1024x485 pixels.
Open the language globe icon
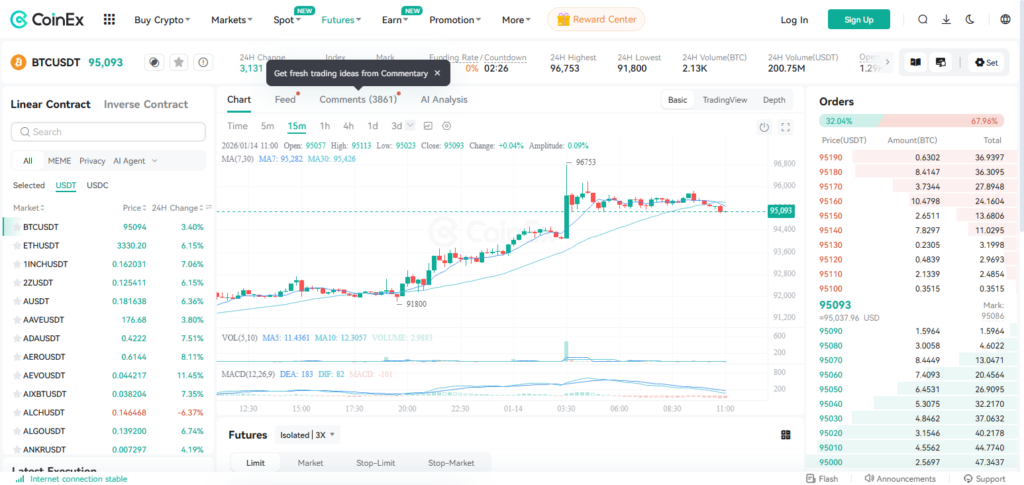click(x=1005, y=20)
